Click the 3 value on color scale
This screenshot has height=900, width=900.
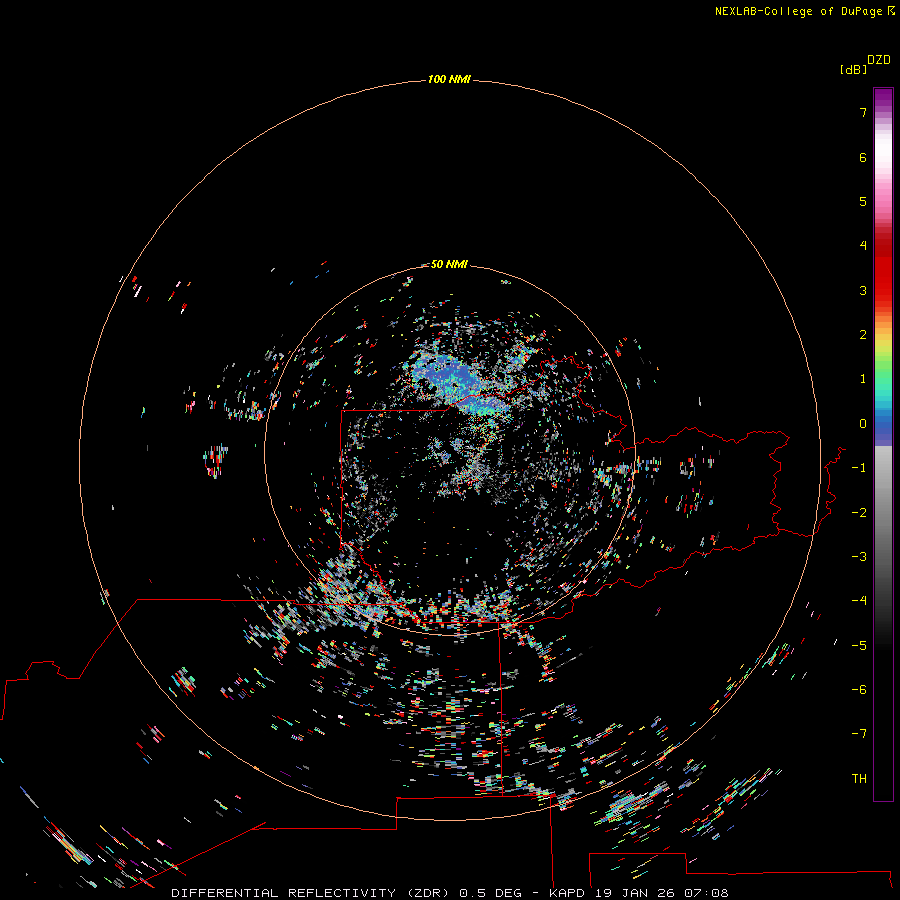[x=863, y=290]
